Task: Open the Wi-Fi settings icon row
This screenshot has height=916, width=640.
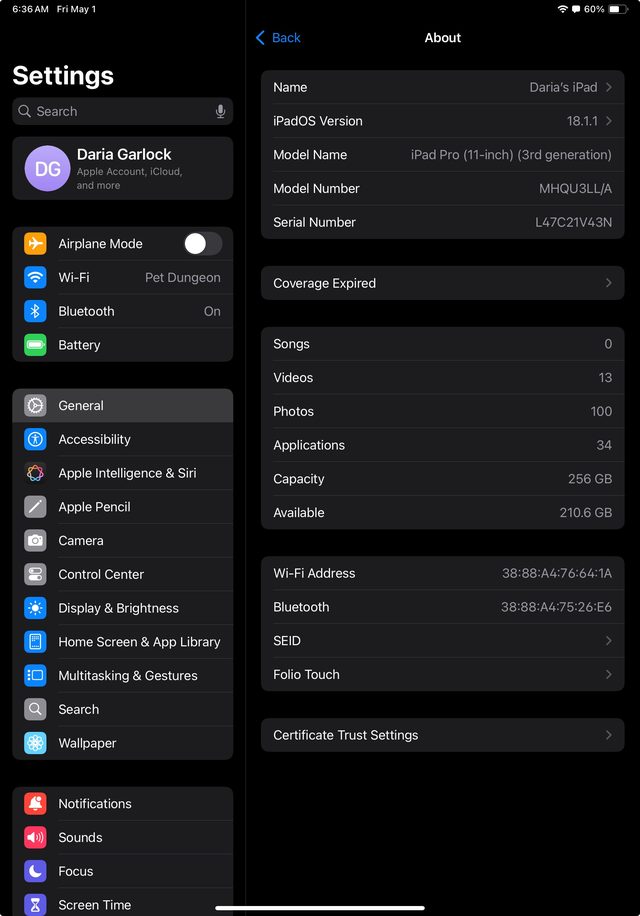Action: pos(35,277)
